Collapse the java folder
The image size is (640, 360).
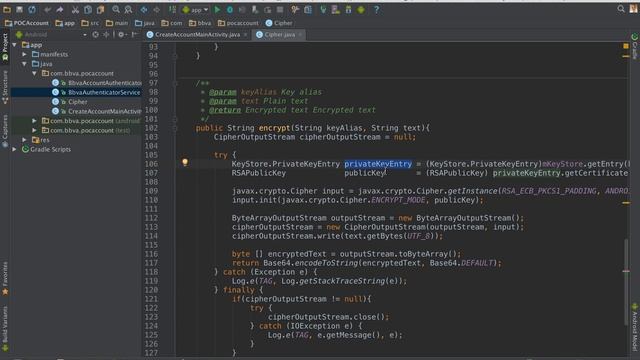pos(24,64)
